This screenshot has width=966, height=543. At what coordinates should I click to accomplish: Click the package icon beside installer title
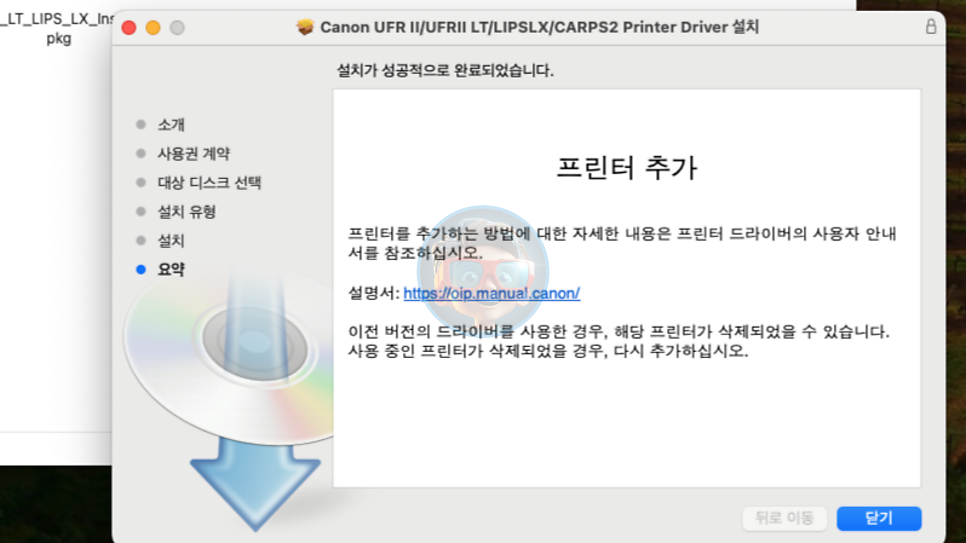pos(305,27)
